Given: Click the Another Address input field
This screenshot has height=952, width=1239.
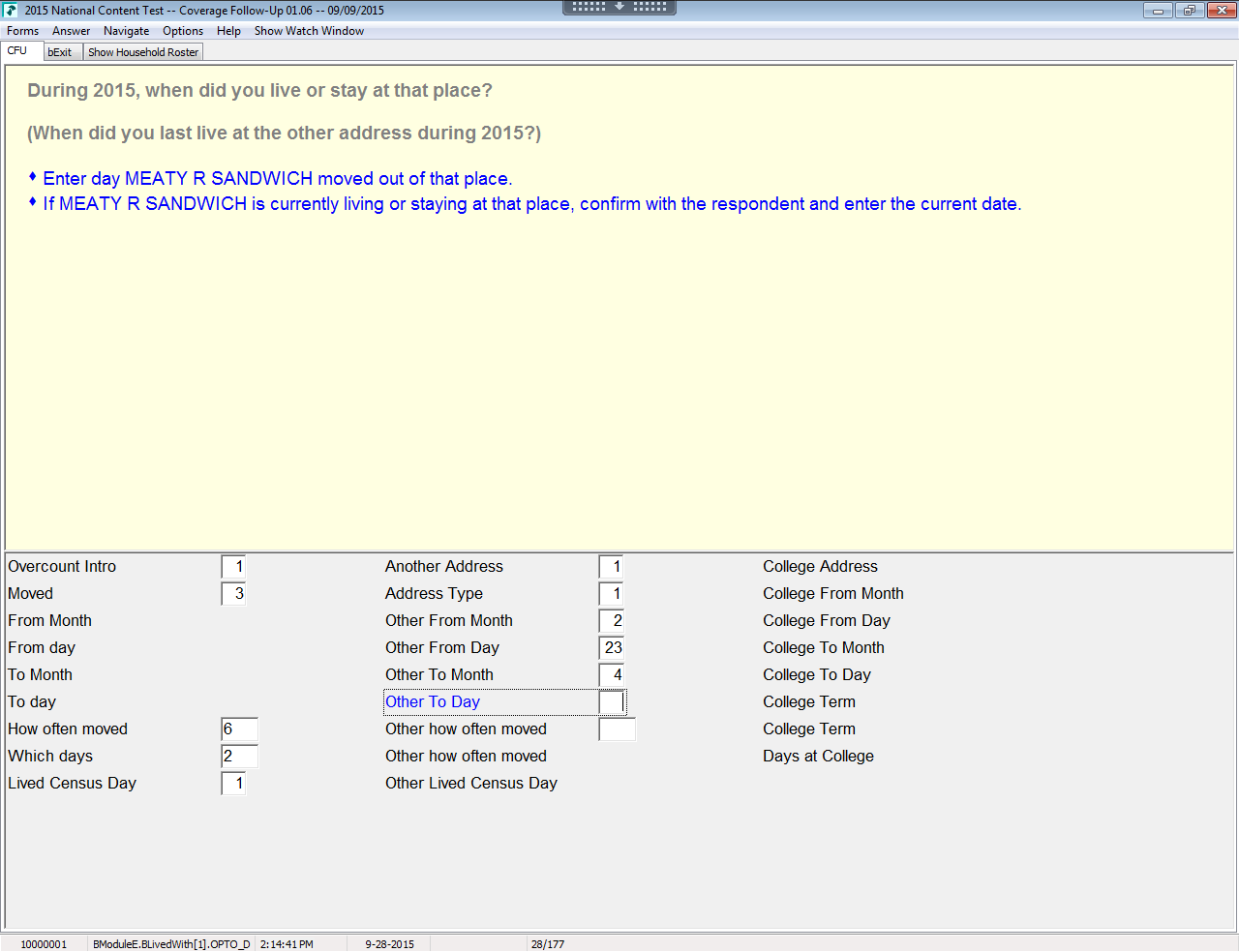Looking at the screenshot, I should [611, 567].
